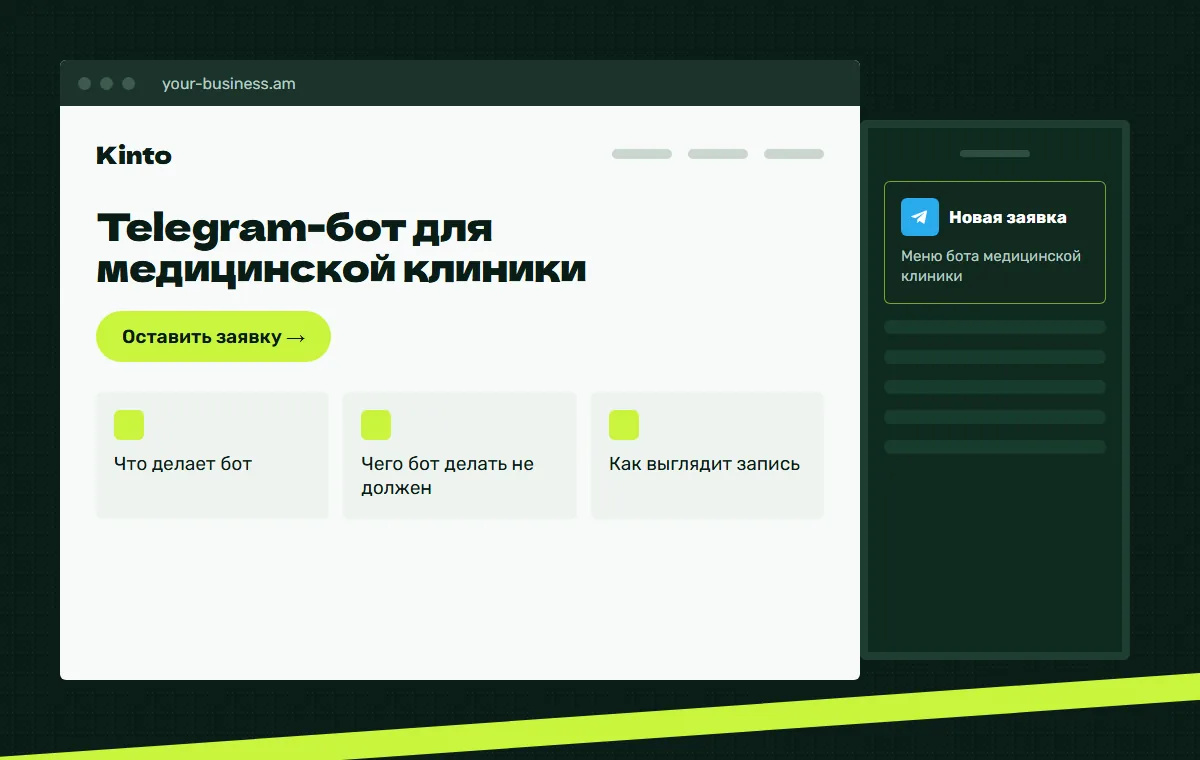Open the Что делает бот card

(212, 455)
